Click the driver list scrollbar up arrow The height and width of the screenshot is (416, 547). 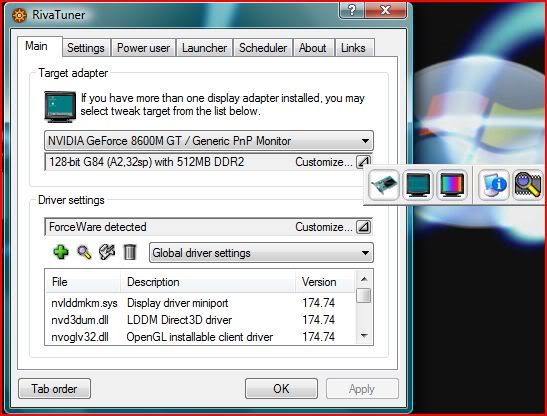[x=364, y=279]
